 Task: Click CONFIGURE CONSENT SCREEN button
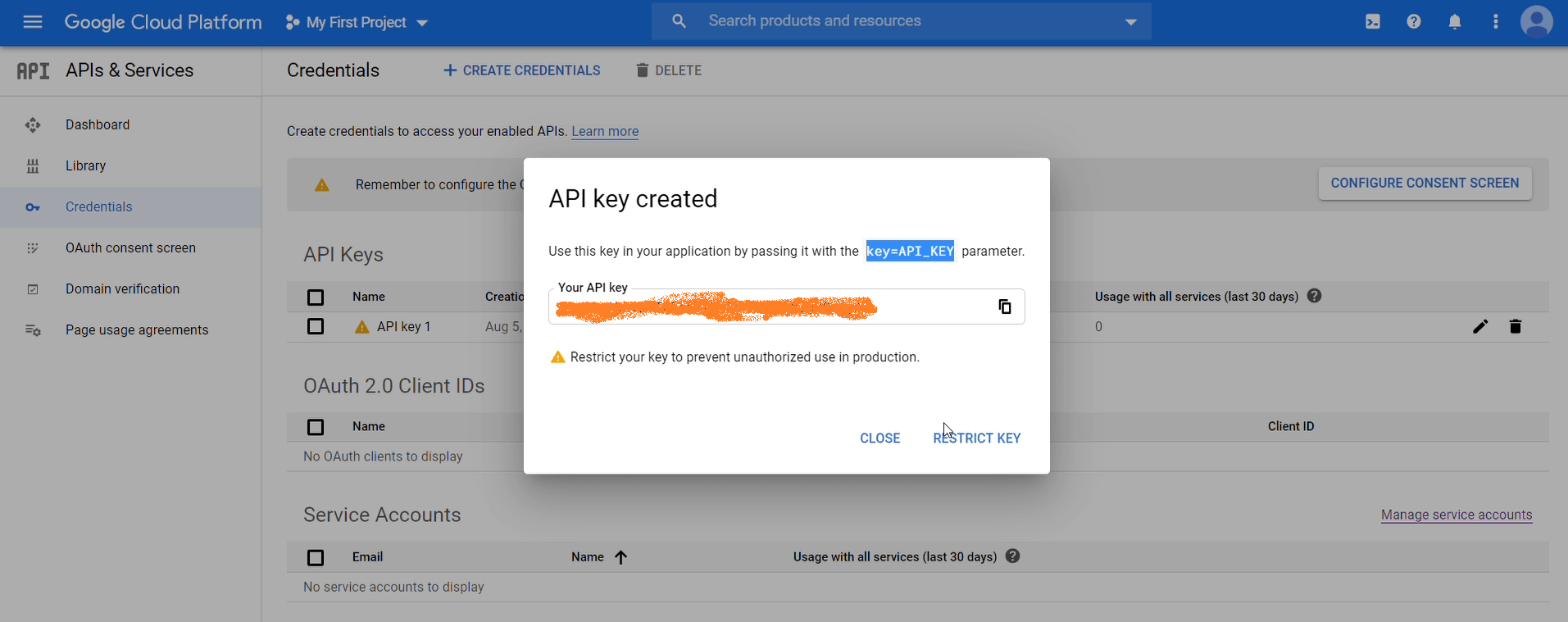pos(1425,183)
